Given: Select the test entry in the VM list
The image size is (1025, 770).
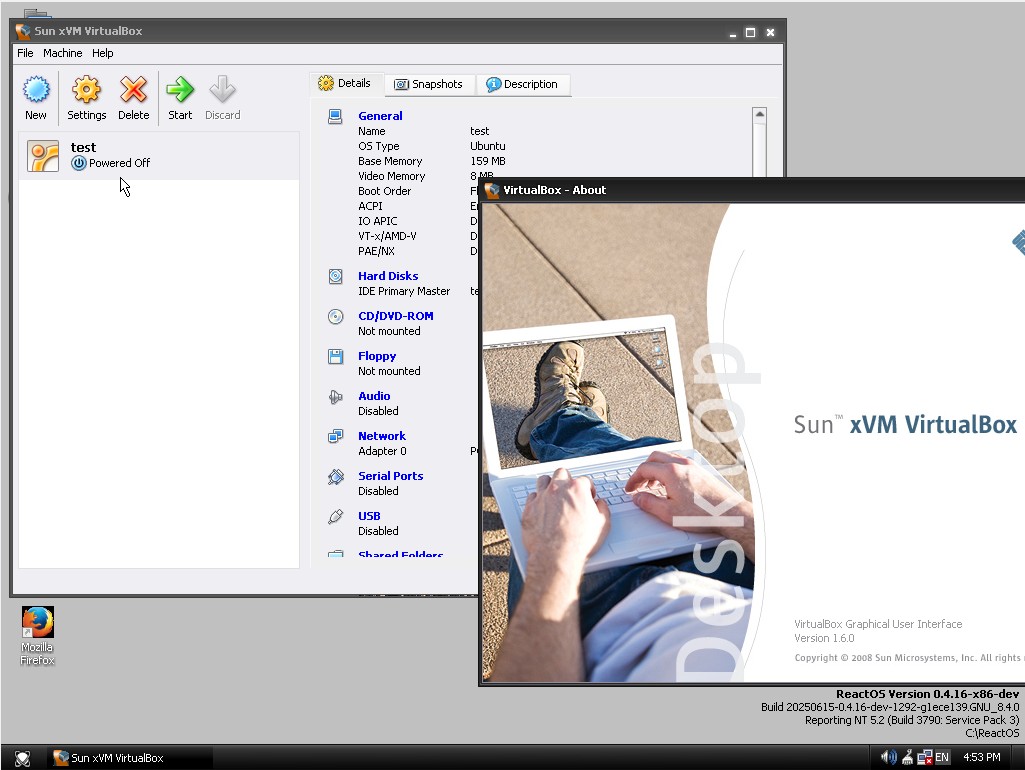Looking at the screenshot, I should [159, 156].
